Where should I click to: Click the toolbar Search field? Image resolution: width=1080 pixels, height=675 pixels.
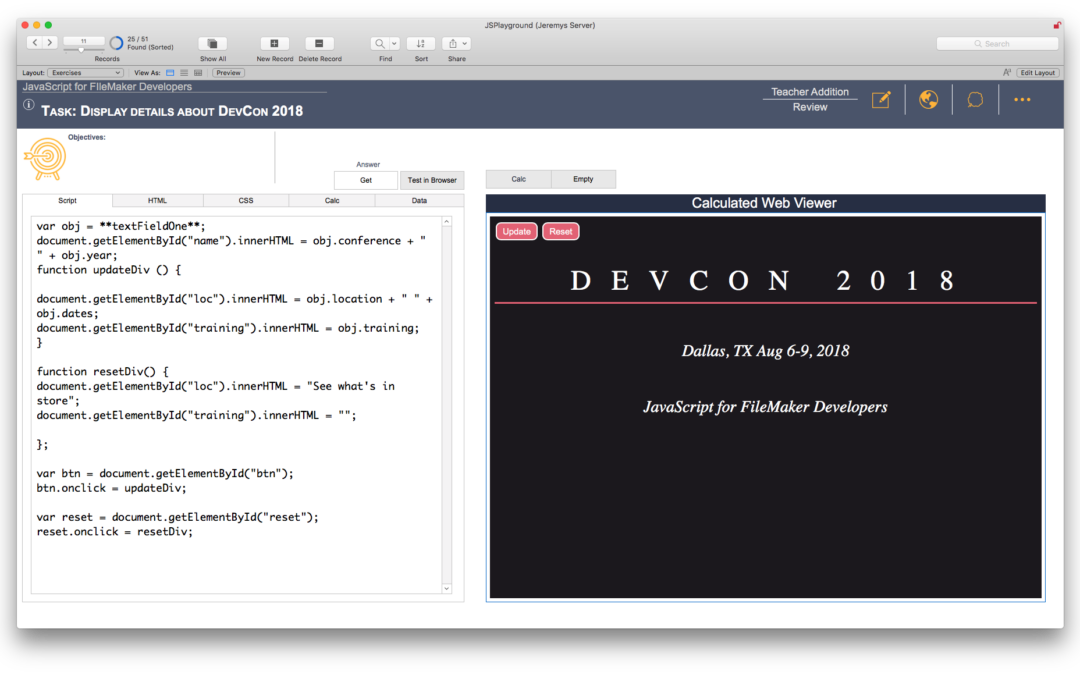pos(997,43)
